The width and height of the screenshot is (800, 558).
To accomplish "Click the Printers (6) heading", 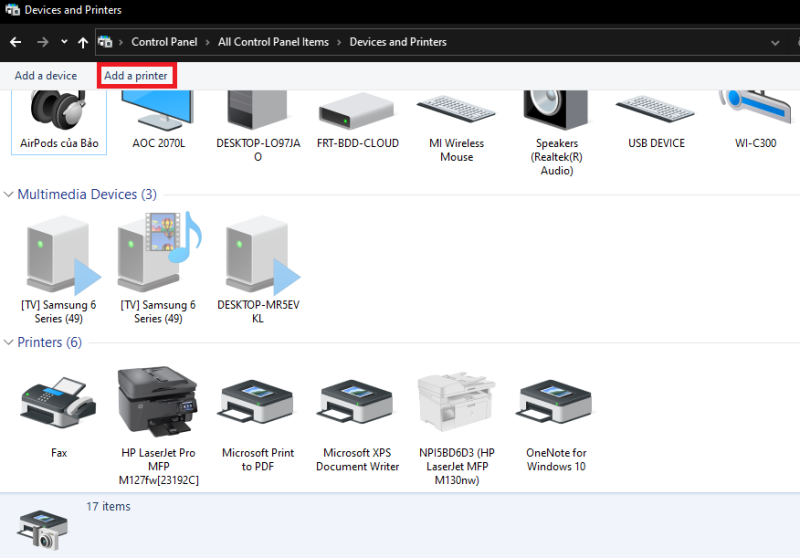I will (49, 342).
